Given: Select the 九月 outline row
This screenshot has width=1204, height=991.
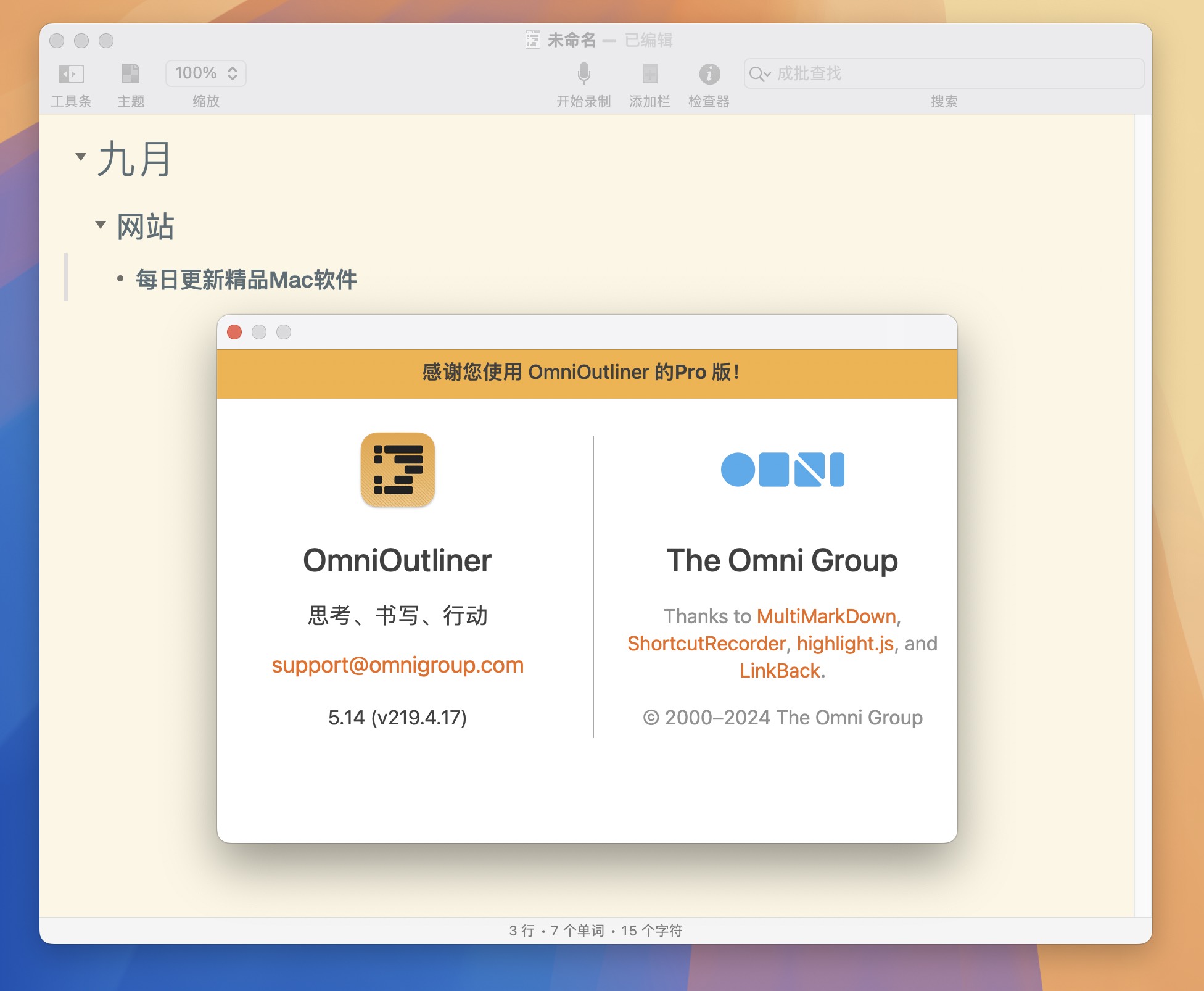Looking at the screenshot, I should pos(134,159).
